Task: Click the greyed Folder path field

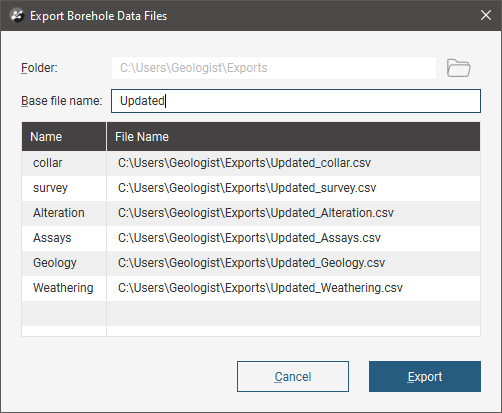Action: (x=274, y=68)
